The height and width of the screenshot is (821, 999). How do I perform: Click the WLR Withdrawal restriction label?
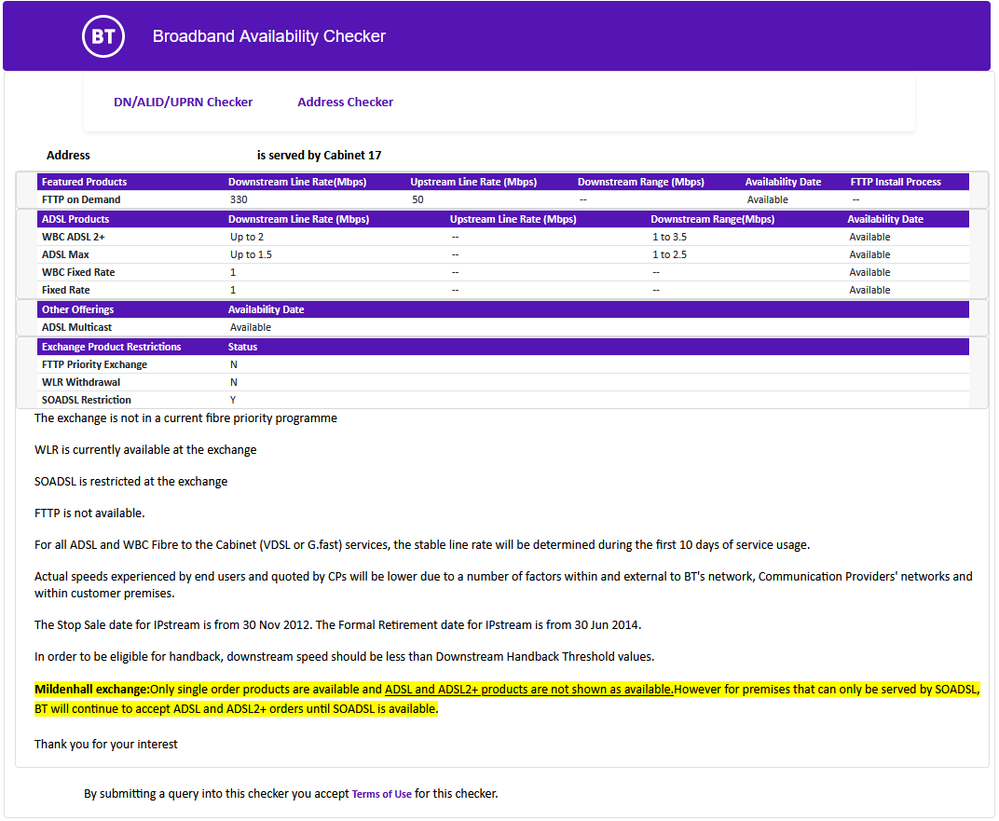click(81, 382)
